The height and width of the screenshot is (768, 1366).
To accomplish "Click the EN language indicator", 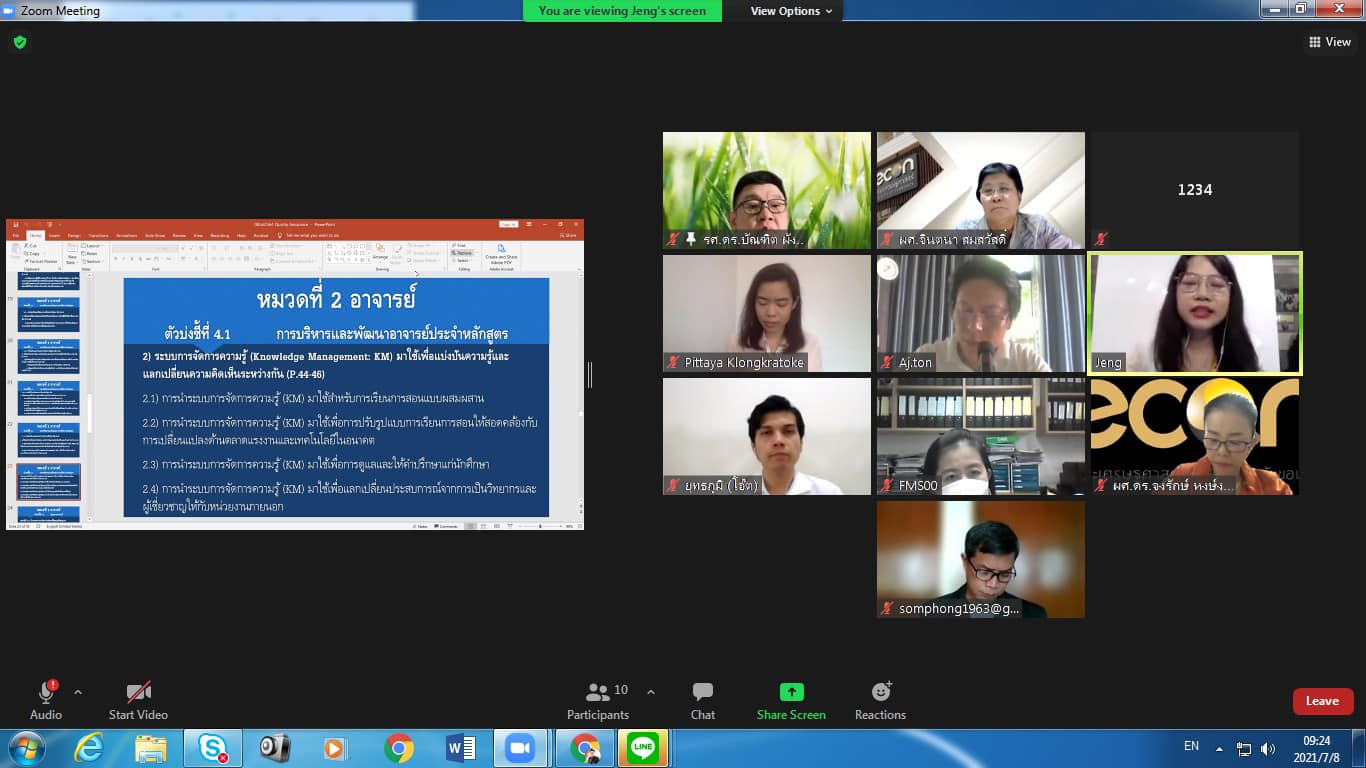I will click(x=1191, y=746).
